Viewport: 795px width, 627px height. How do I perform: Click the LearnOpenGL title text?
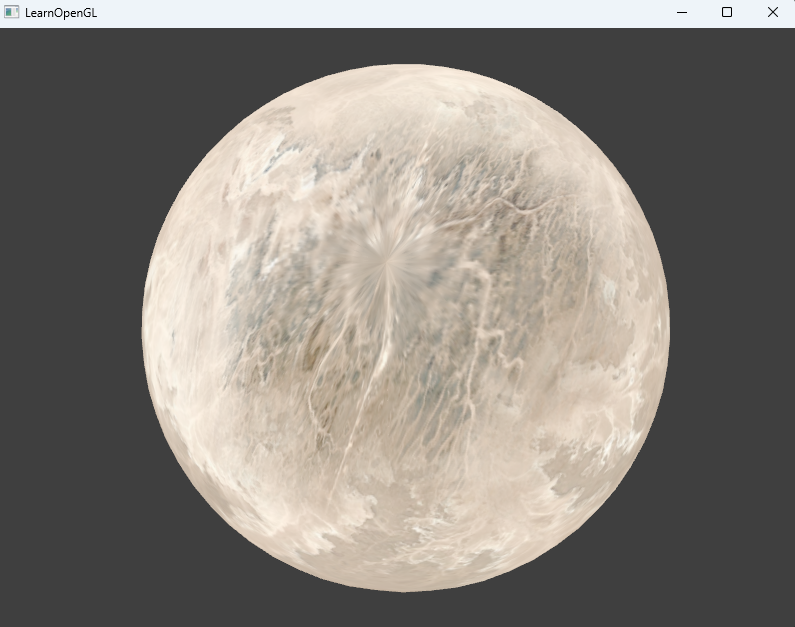pos(61,13)
